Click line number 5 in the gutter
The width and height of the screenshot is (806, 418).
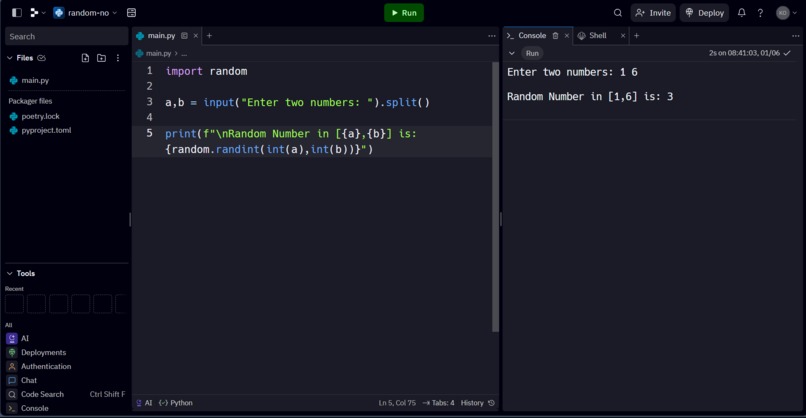pyautogui.click(x=149, y=133)
